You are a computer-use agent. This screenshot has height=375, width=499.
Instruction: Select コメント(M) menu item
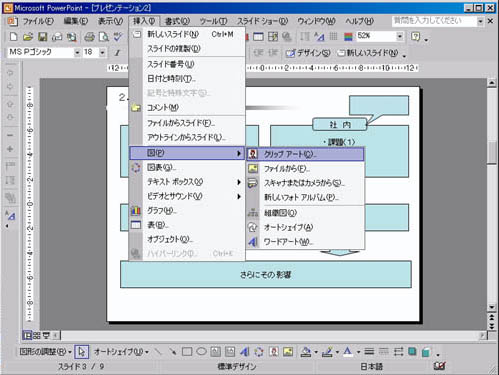(x=187, y=108)
